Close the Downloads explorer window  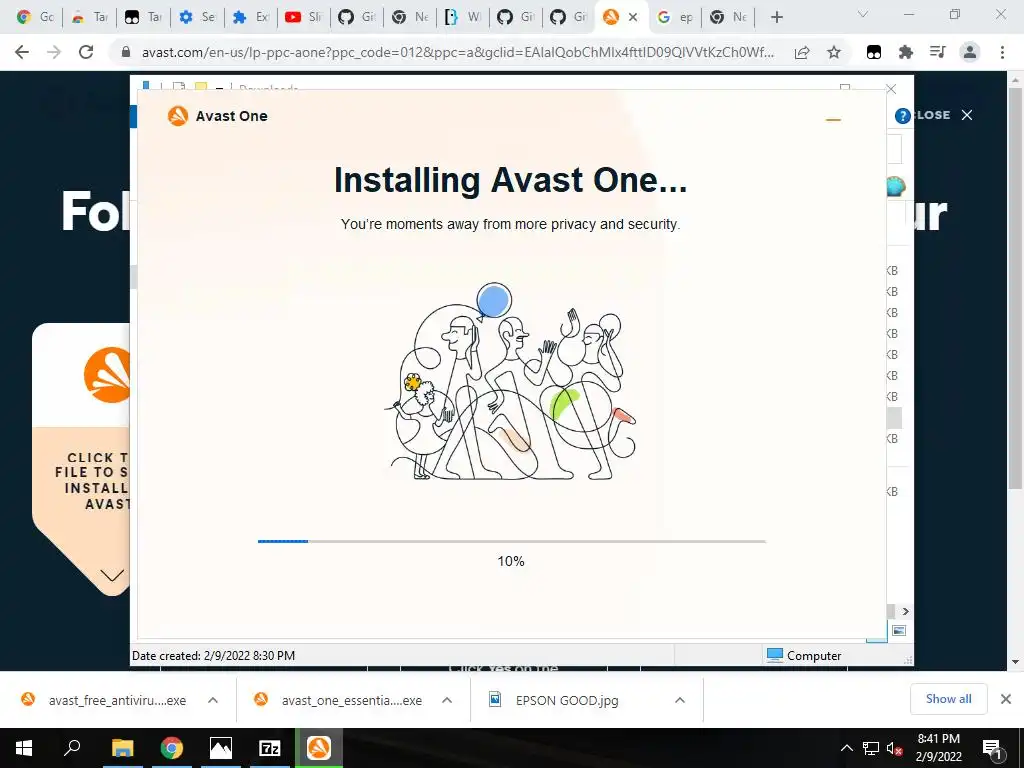click(x=891, y=89)
